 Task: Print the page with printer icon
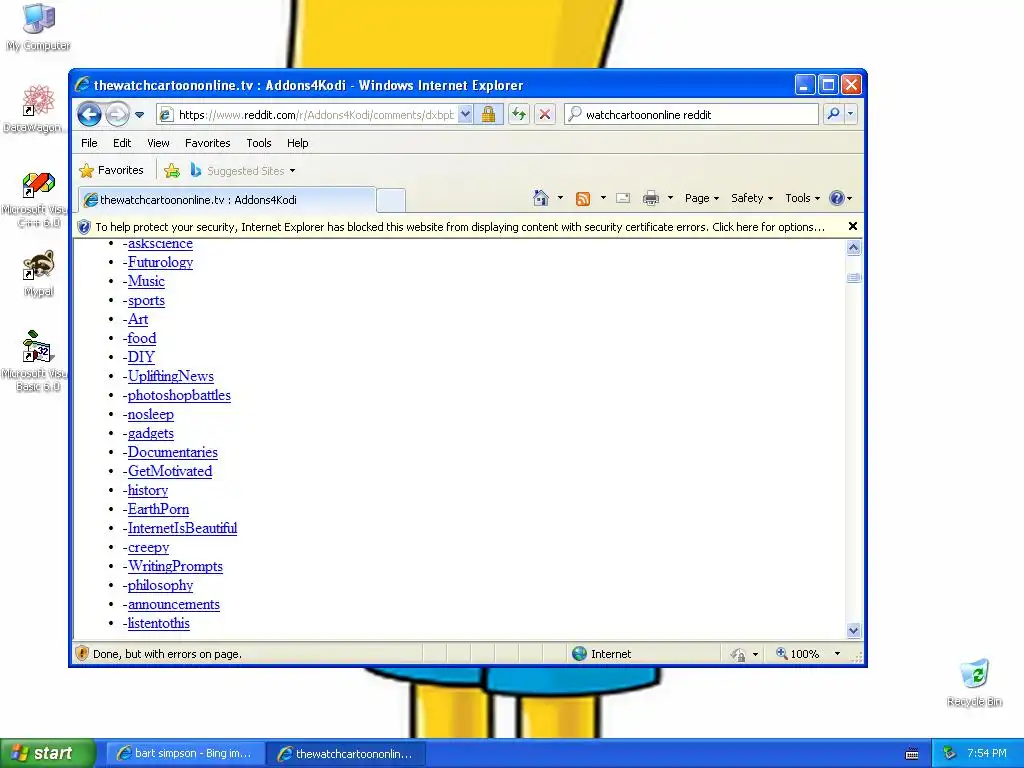[650, 199]
